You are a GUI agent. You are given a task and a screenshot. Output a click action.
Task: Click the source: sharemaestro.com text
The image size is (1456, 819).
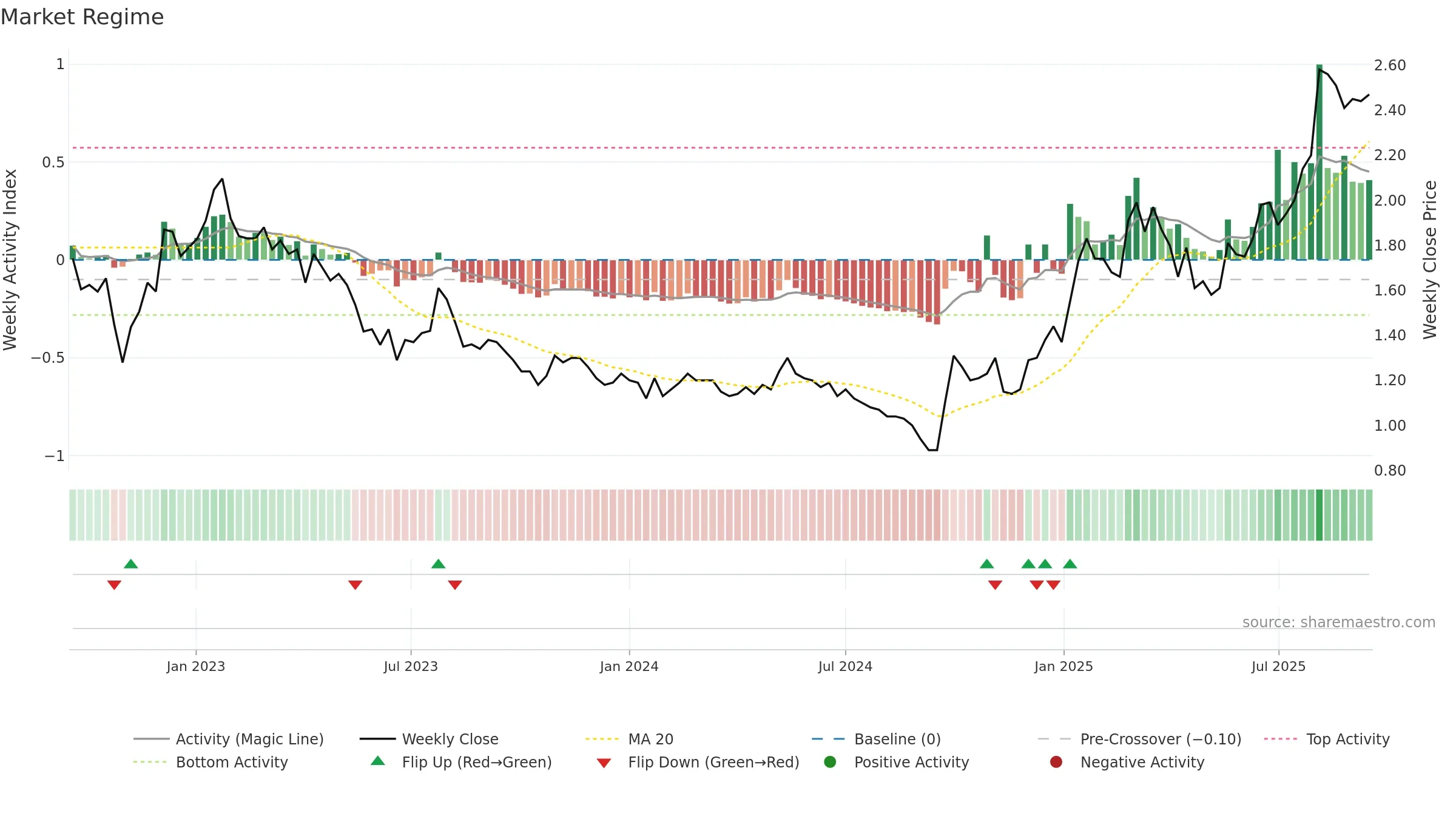[x=1339, y=622]
